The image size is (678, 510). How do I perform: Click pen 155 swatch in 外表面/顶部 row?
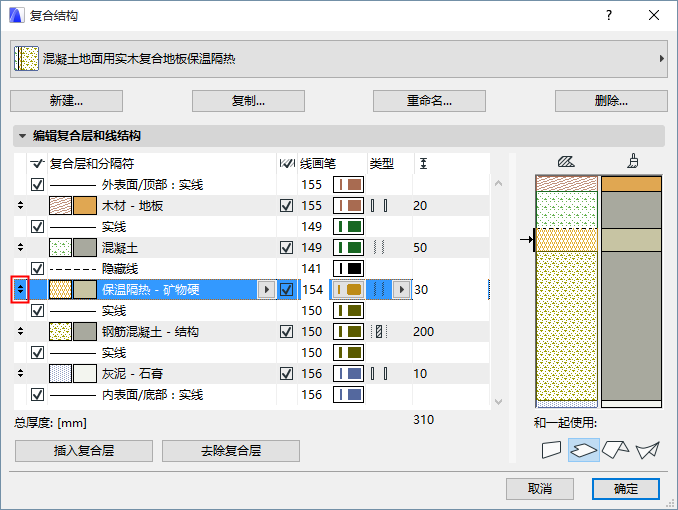348,185
